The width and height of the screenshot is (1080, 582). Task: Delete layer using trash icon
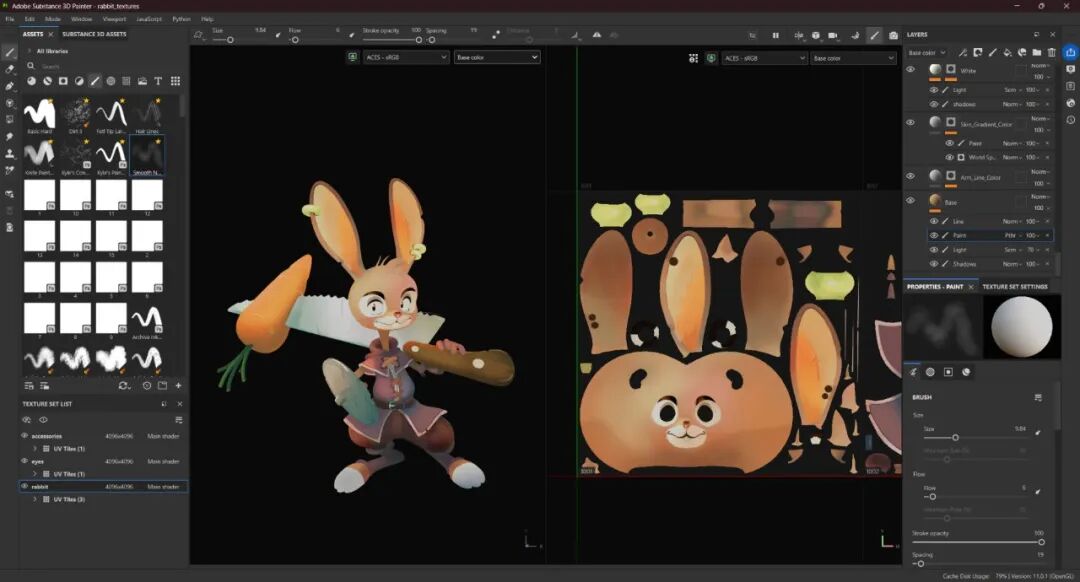coord(1052,52)
